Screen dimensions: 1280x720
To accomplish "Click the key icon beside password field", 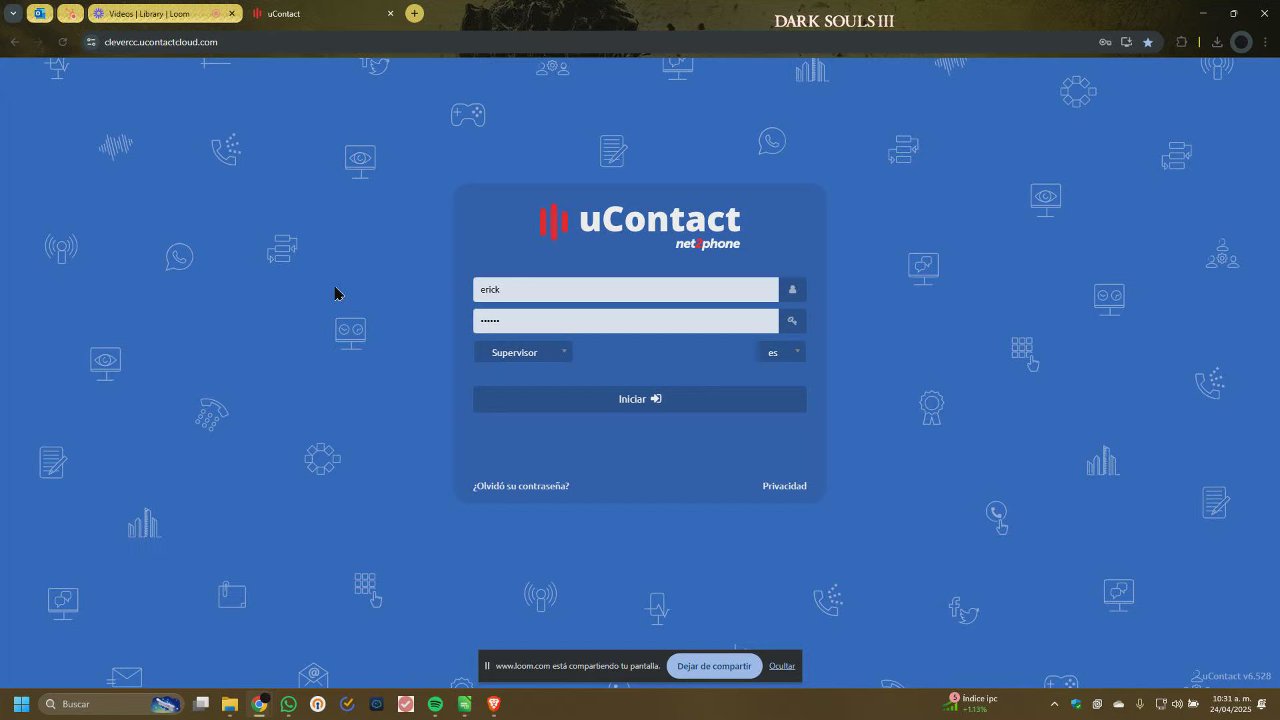I will 792,321.
